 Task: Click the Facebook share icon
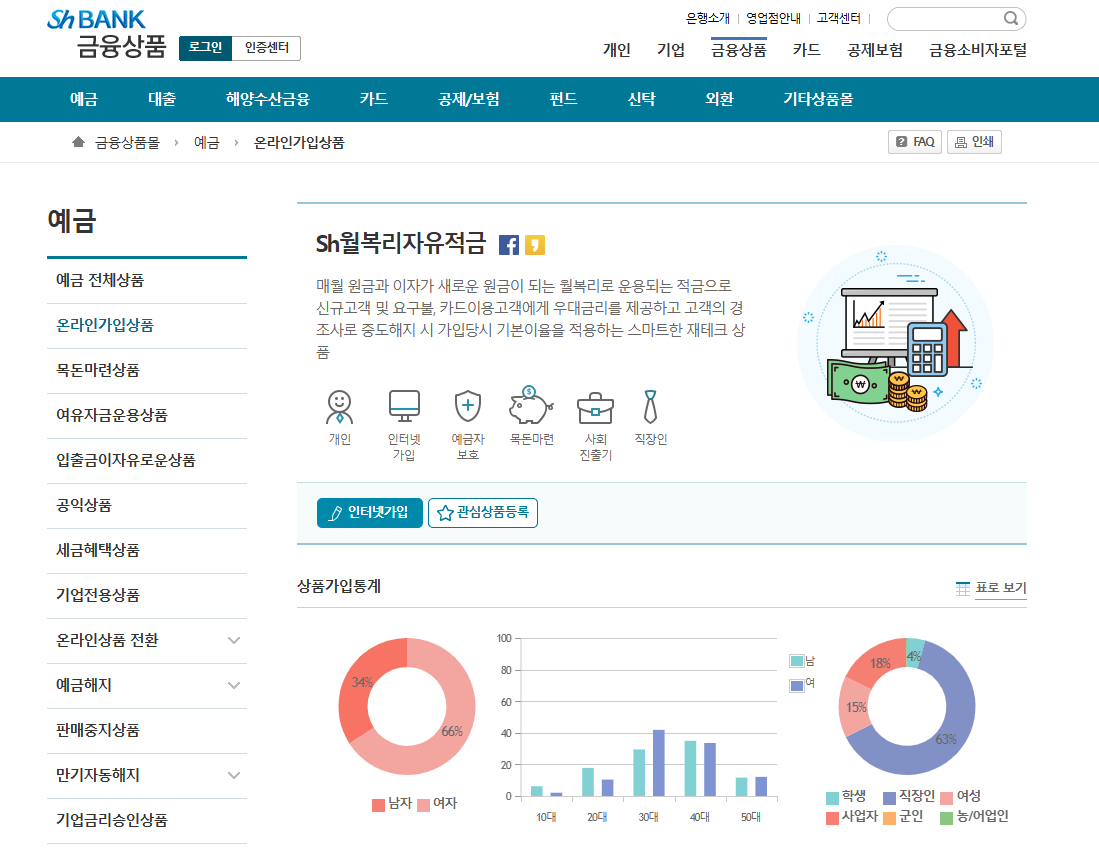point(509,244)
